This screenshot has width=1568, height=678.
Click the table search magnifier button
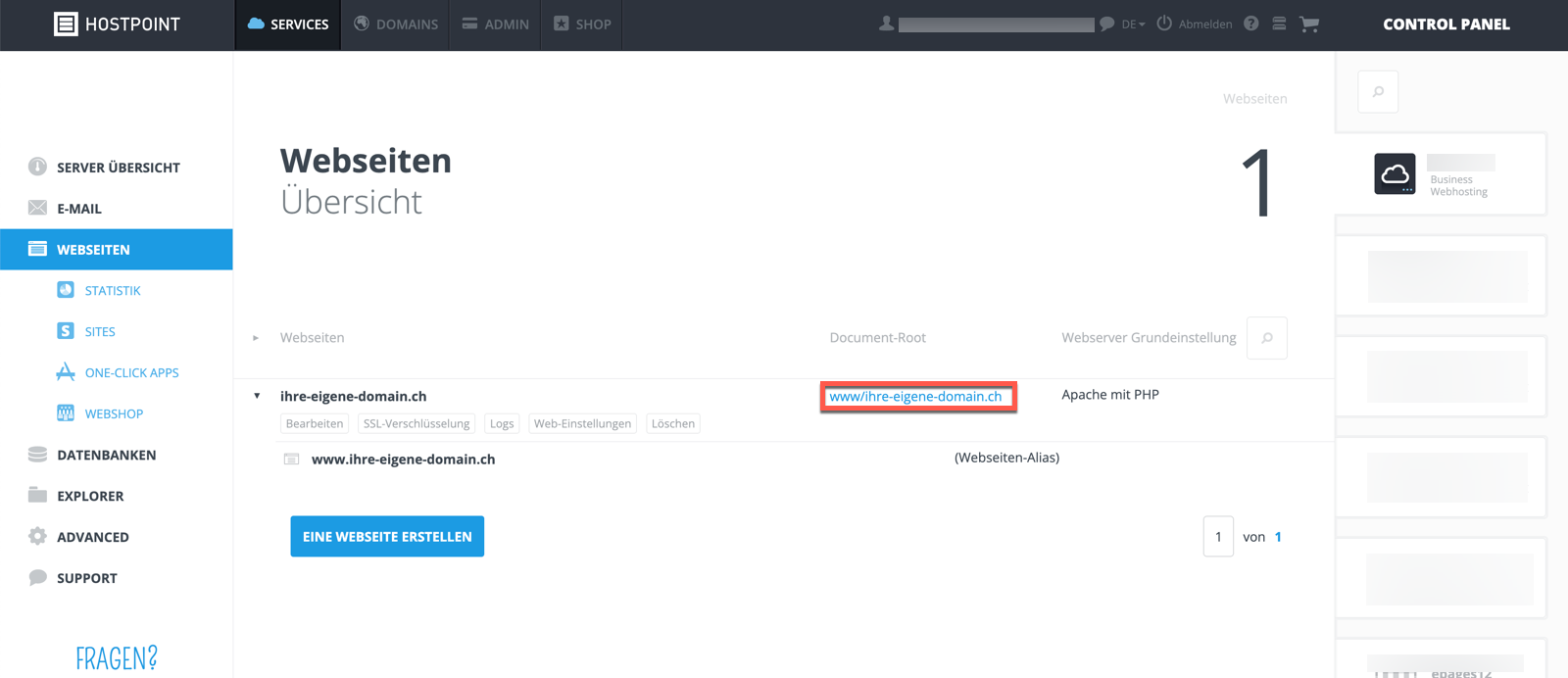[x=1266, y=338]
